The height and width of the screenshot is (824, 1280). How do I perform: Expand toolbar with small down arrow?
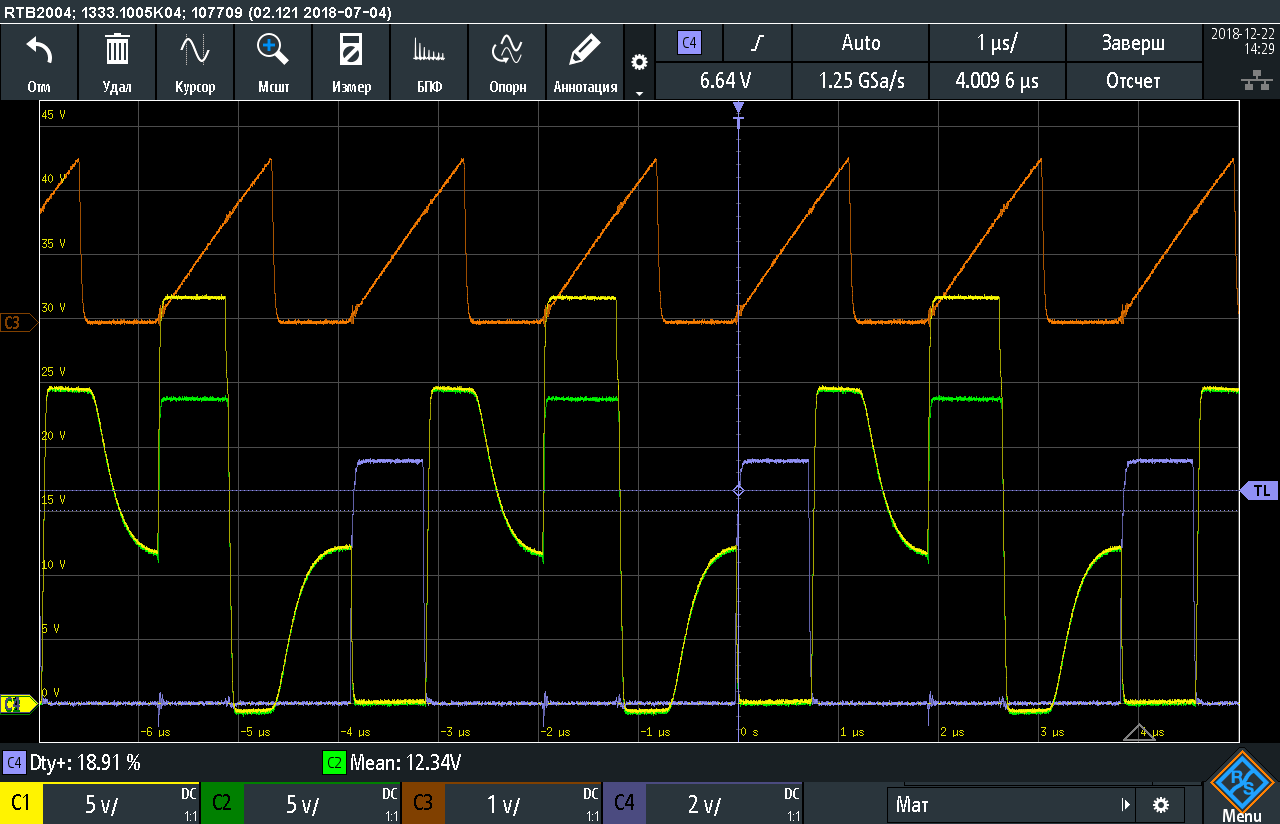coord(639,93)
